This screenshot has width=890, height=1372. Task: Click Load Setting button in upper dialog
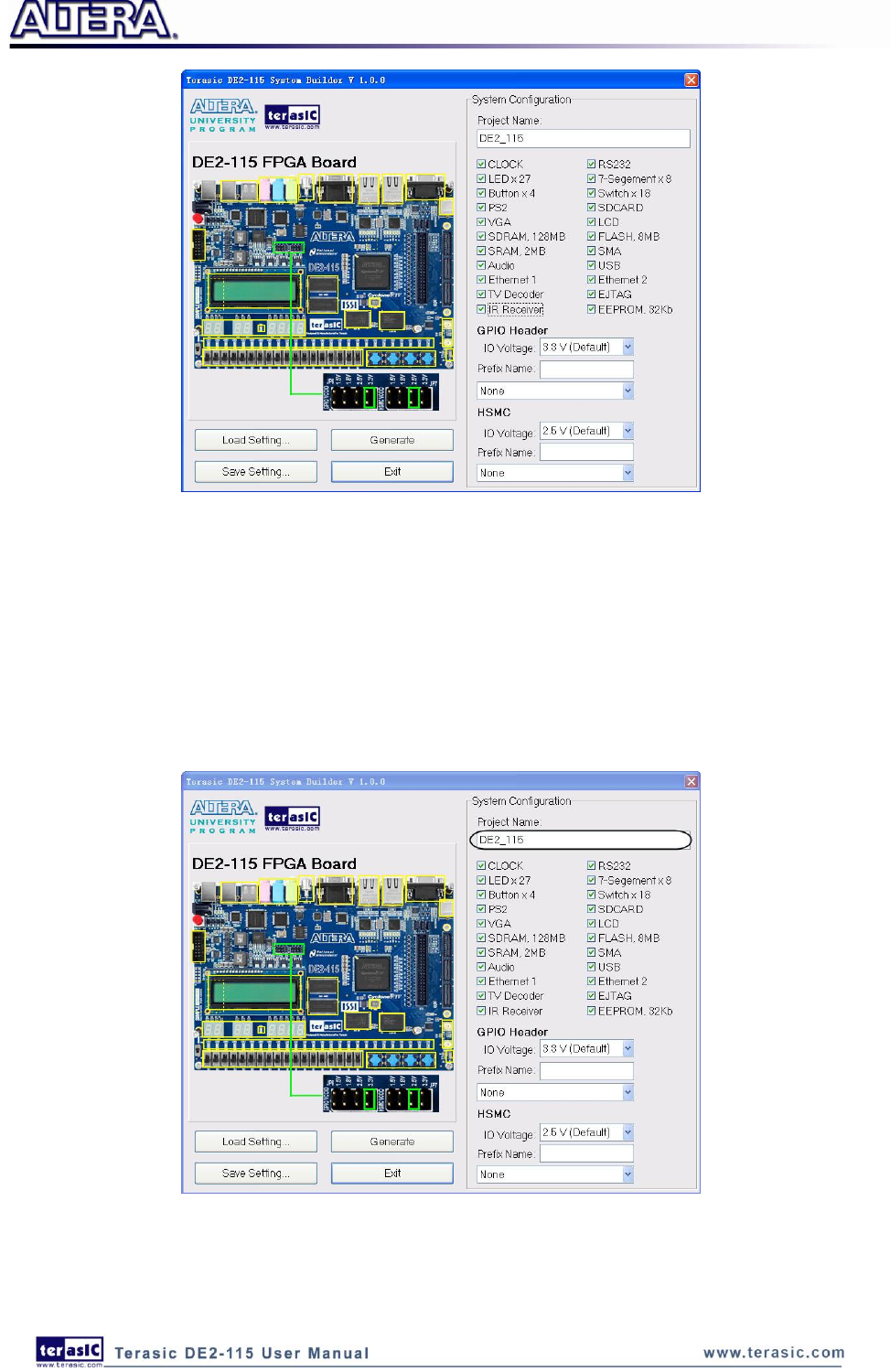pyautogui.click(x=256, y=440)
